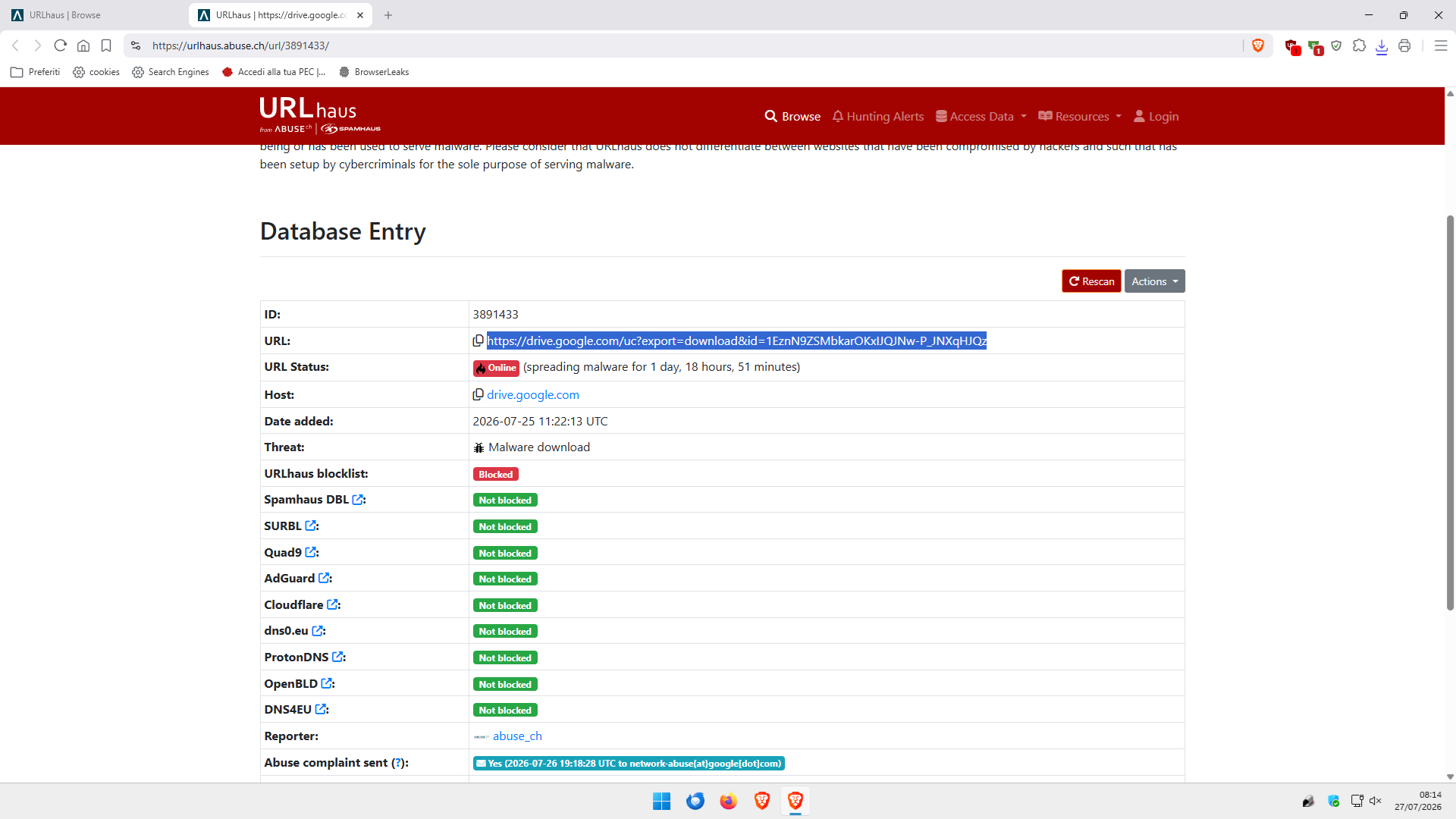Open the Preferiti bookmarks folder
1456x819 pixels.
click(x=36, y=72)
